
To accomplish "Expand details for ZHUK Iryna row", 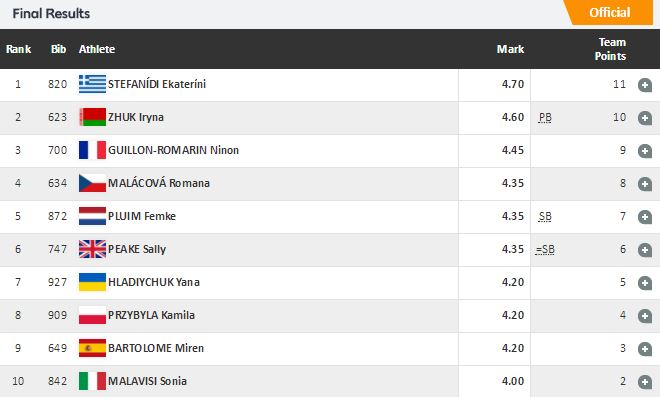I will [645, 118].
